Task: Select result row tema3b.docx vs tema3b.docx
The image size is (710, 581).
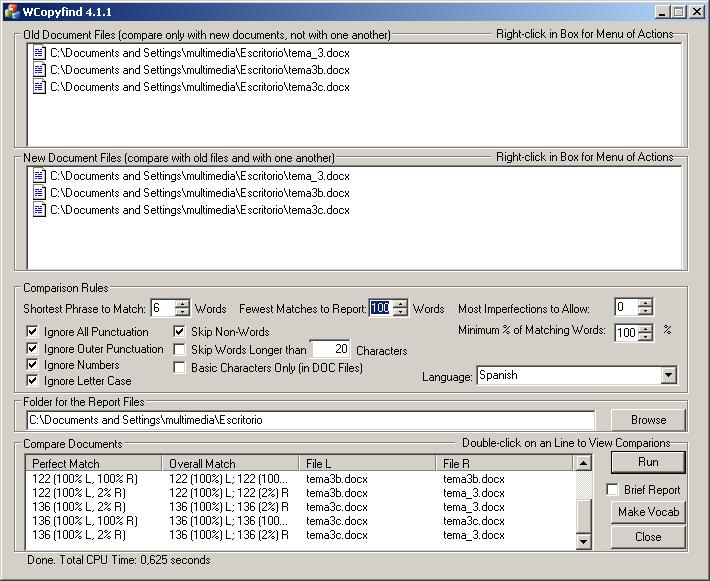Action: coord(300,479)
